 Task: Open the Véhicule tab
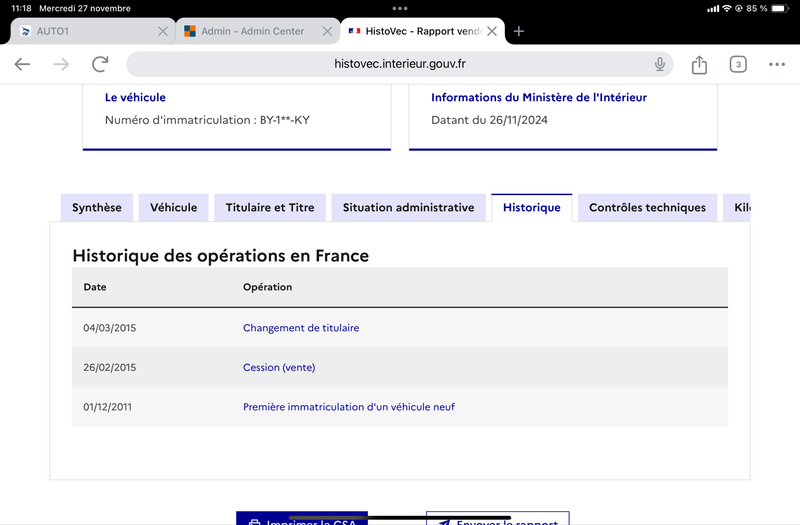coord(173,208)
